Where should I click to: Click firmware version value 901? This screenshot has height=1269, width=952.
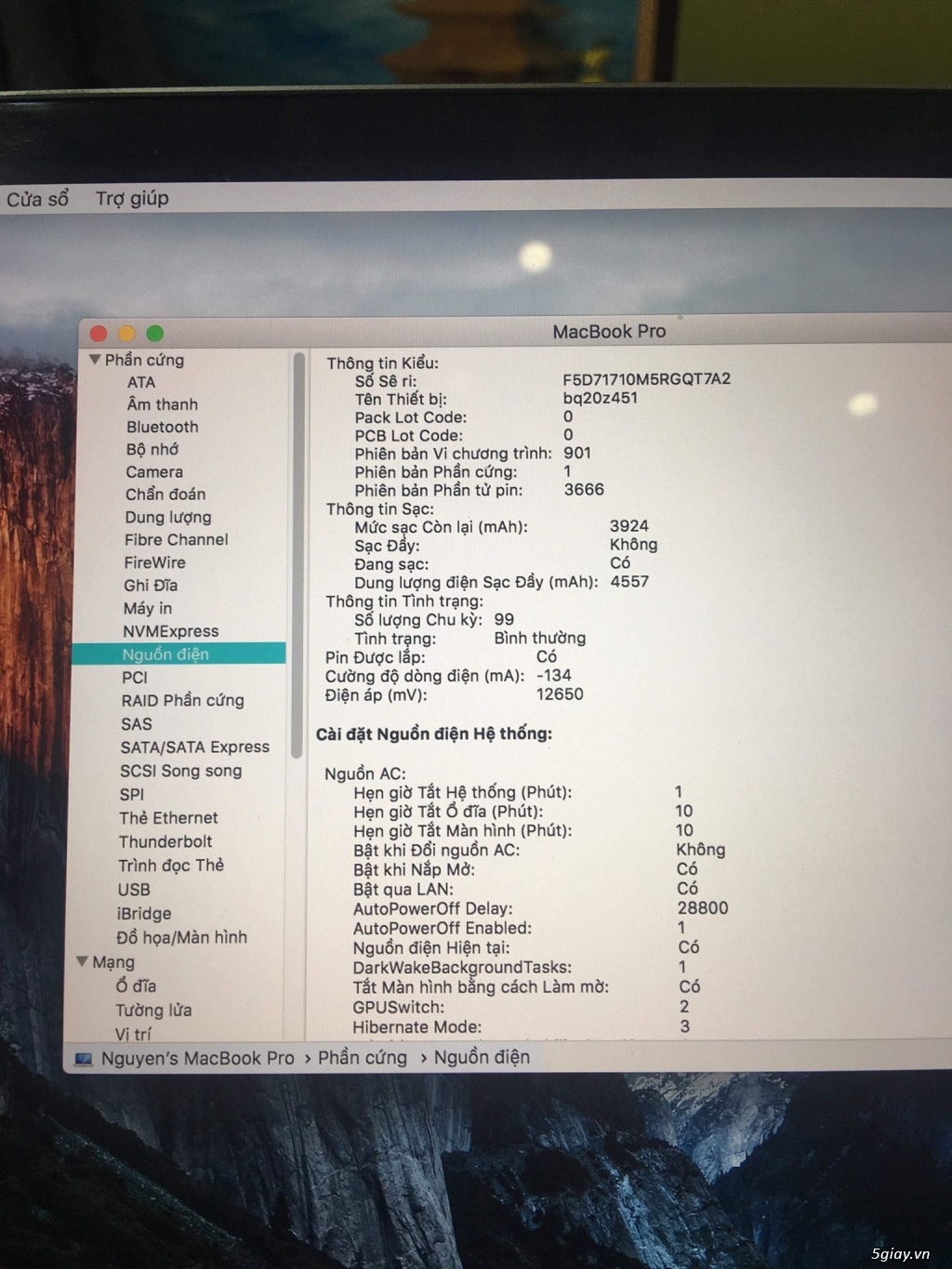coord(577,453)
